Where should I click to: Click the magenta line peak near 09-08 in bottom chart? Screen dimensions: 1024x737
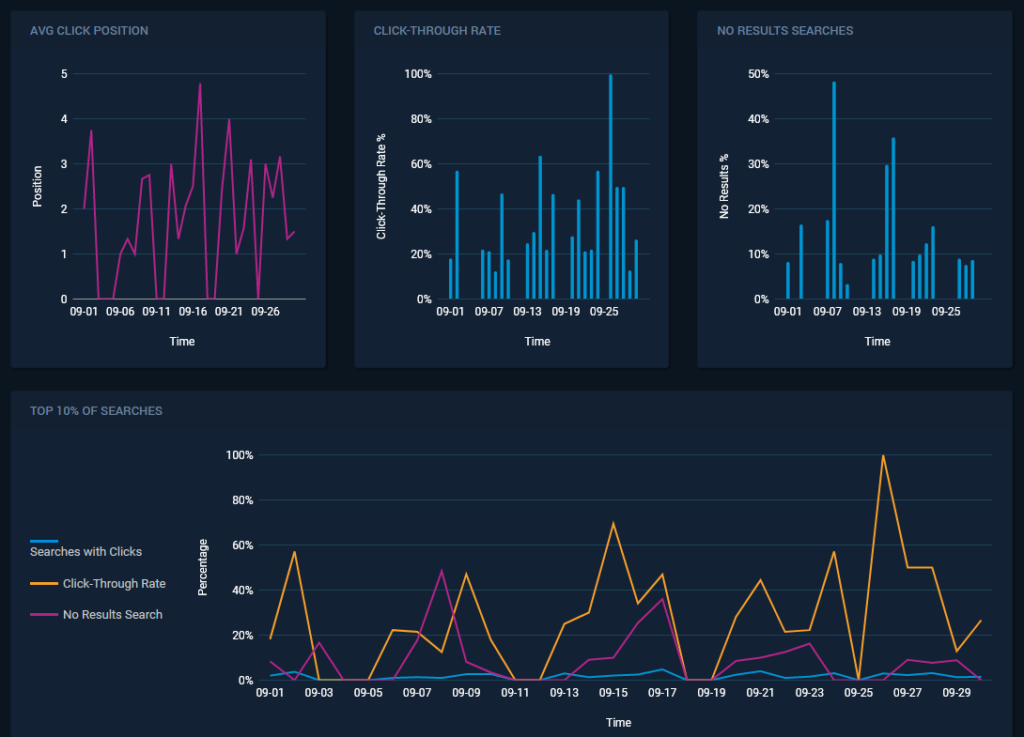[x=442, y=571]
